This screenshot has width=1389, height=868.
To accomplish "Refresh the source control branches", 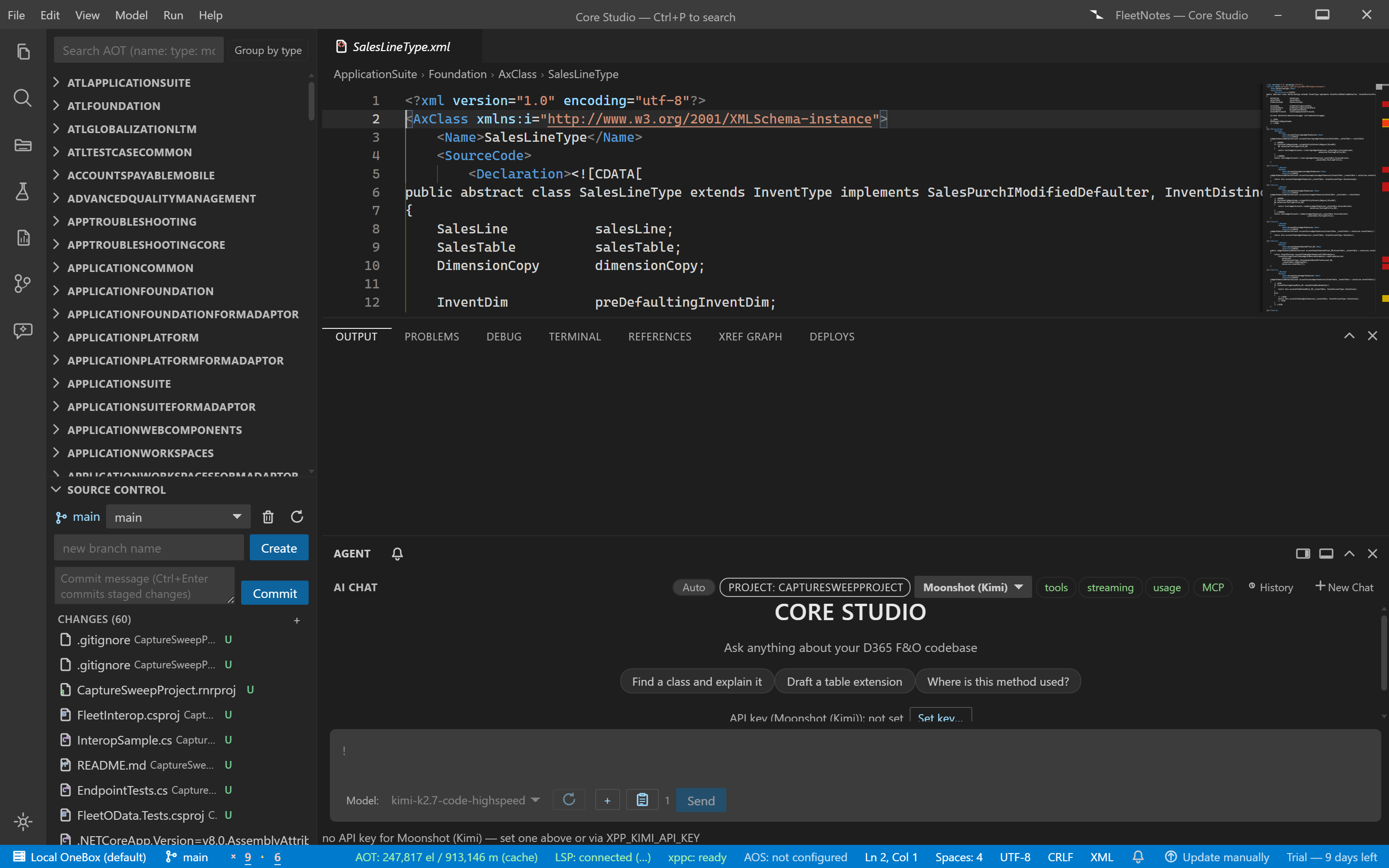I will pos(297,516).
